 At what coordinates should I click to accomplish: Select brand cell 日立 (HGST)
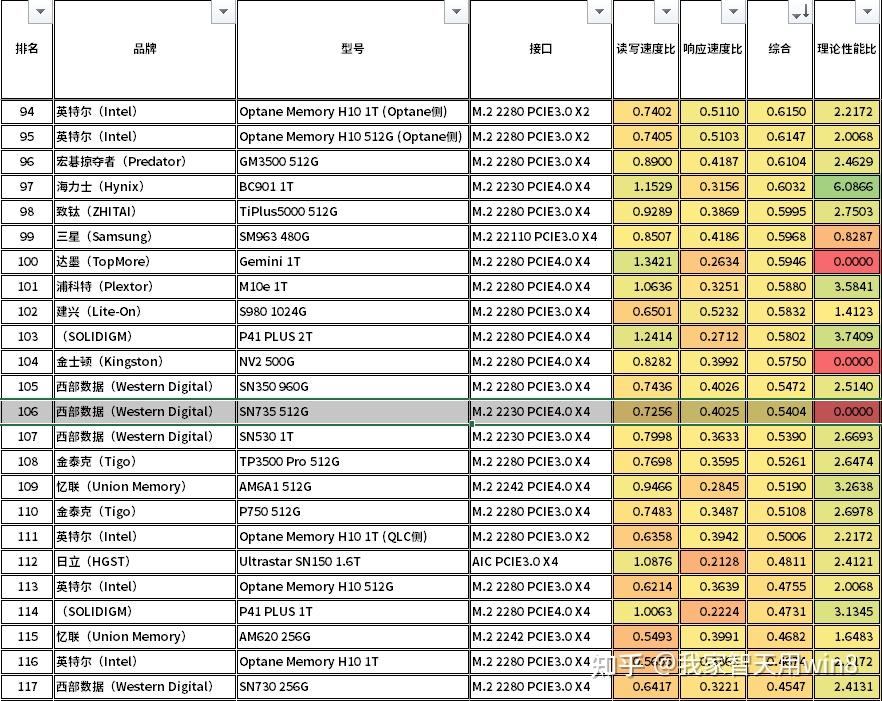tap(145, 561)
